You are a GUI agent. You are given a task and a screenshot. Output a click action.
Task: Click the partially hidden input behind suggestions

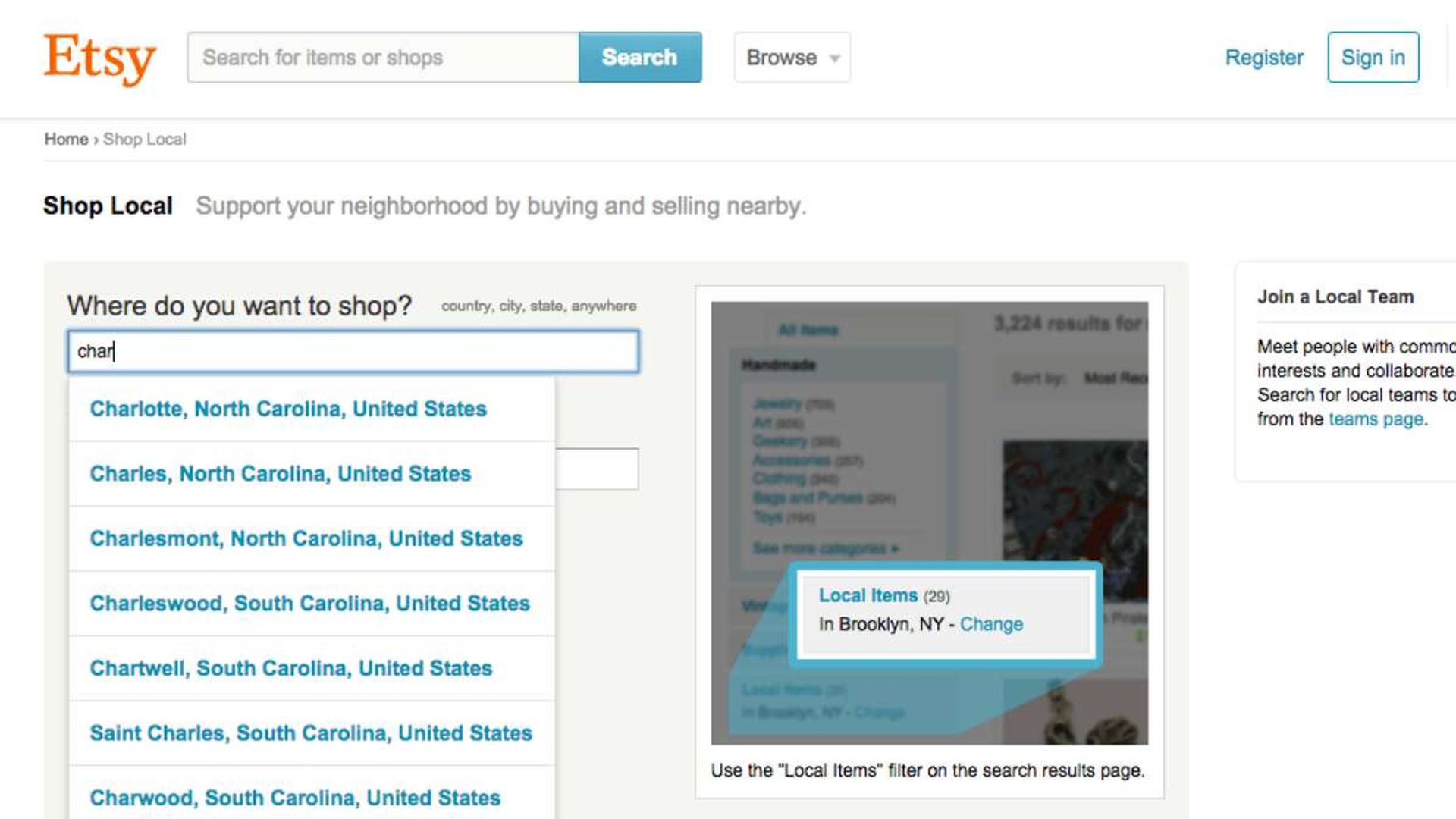point(597,469)
